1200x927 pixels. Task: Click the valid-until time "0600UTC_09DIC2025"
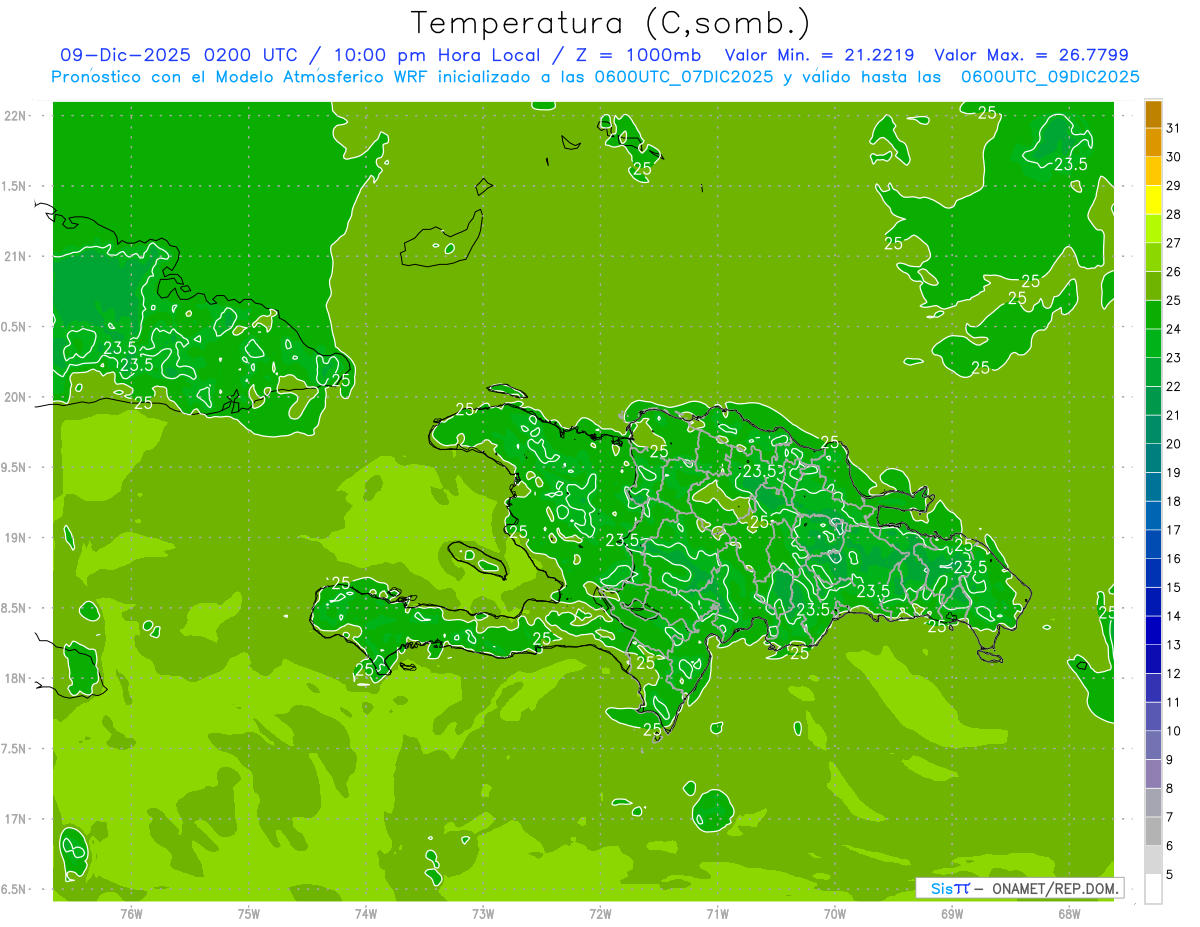click(x=1050, y=77)
